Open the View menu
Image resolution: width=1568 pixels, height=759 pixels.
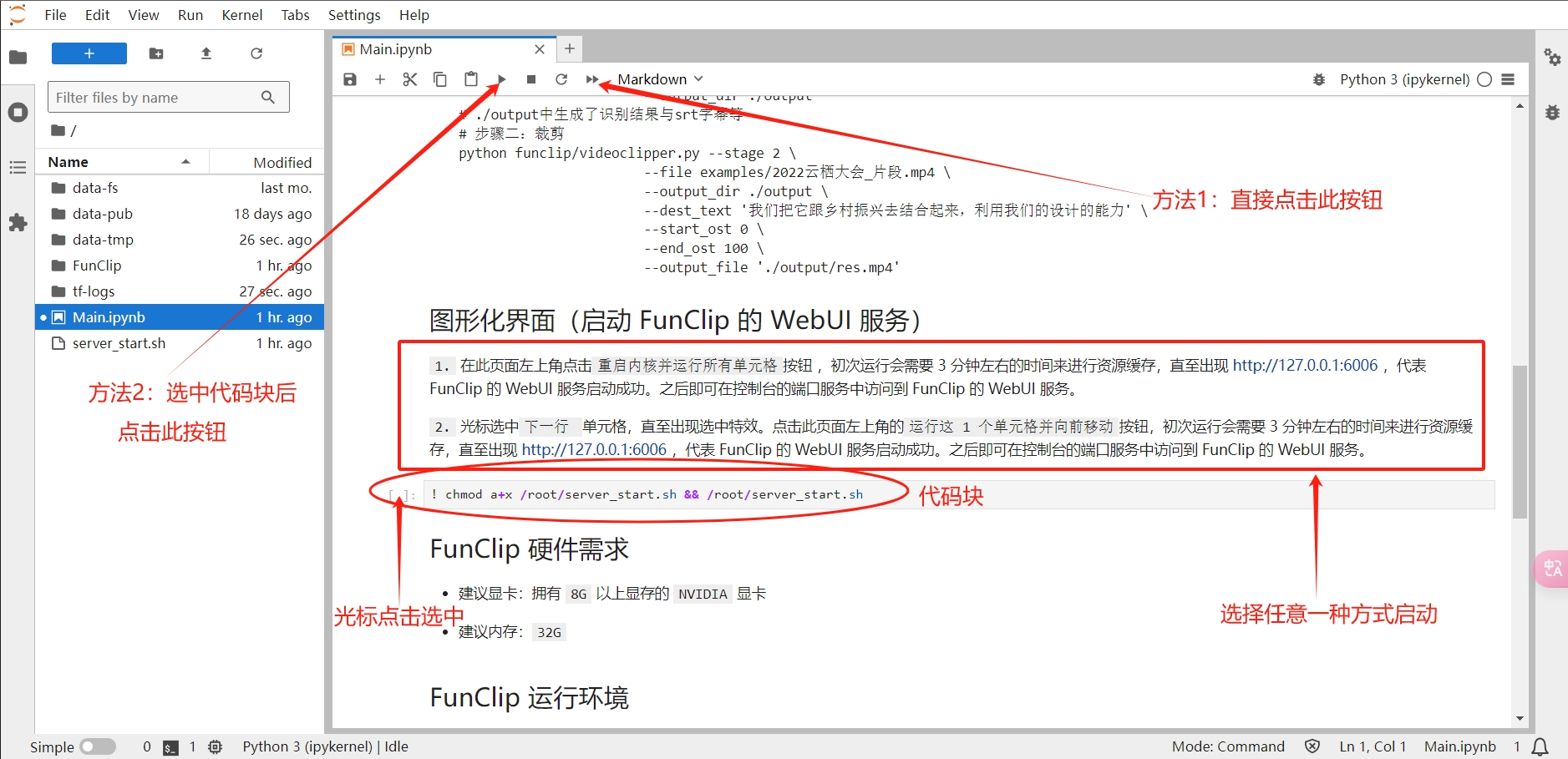(x=144, y=15)
